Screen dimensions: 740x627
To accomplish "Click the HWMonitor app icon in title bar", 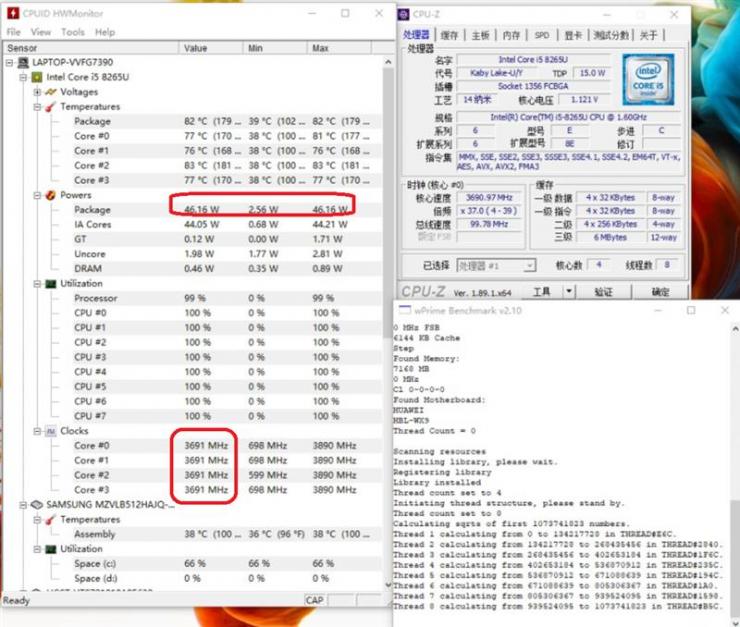I will pos(13,13).
